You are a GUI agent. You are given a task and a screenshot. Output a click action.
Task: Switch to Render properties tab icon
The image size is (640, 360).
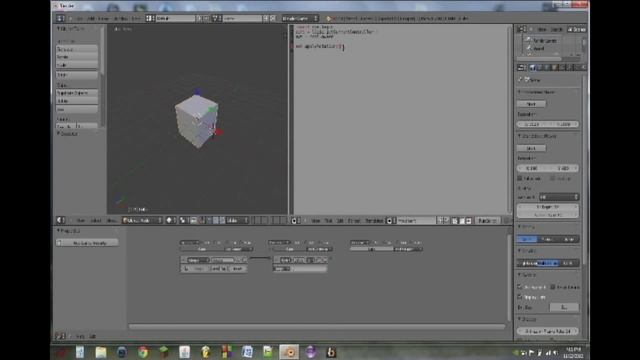coord(533,67)
